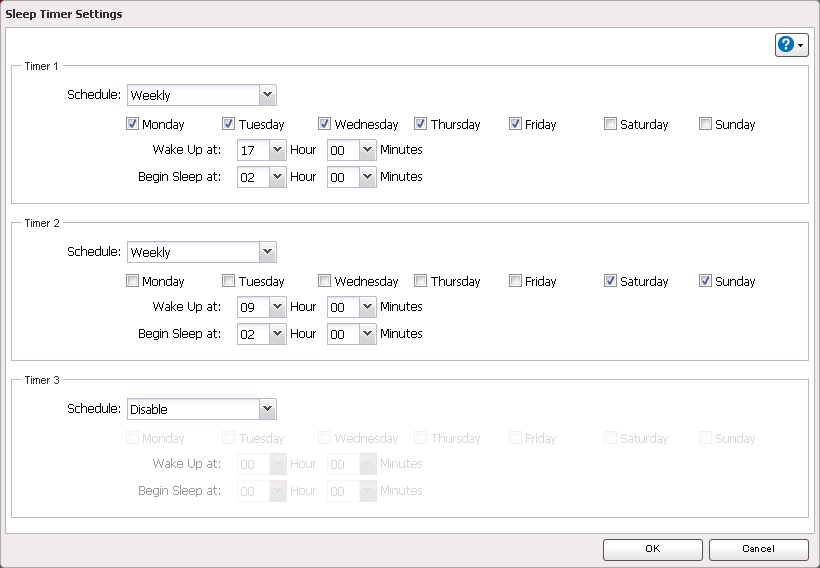Viewport: 820px width, 568px height.
Task: Click OK to save timer settings
Action: pos(652,549)
